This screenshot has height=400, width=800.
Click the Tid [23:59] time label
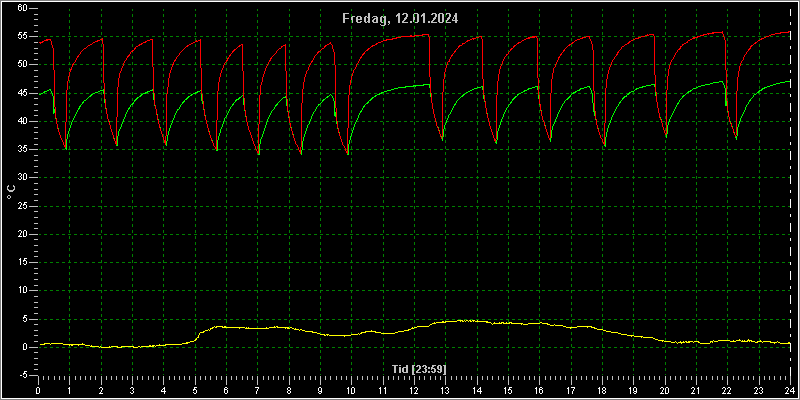click(419, 368)
